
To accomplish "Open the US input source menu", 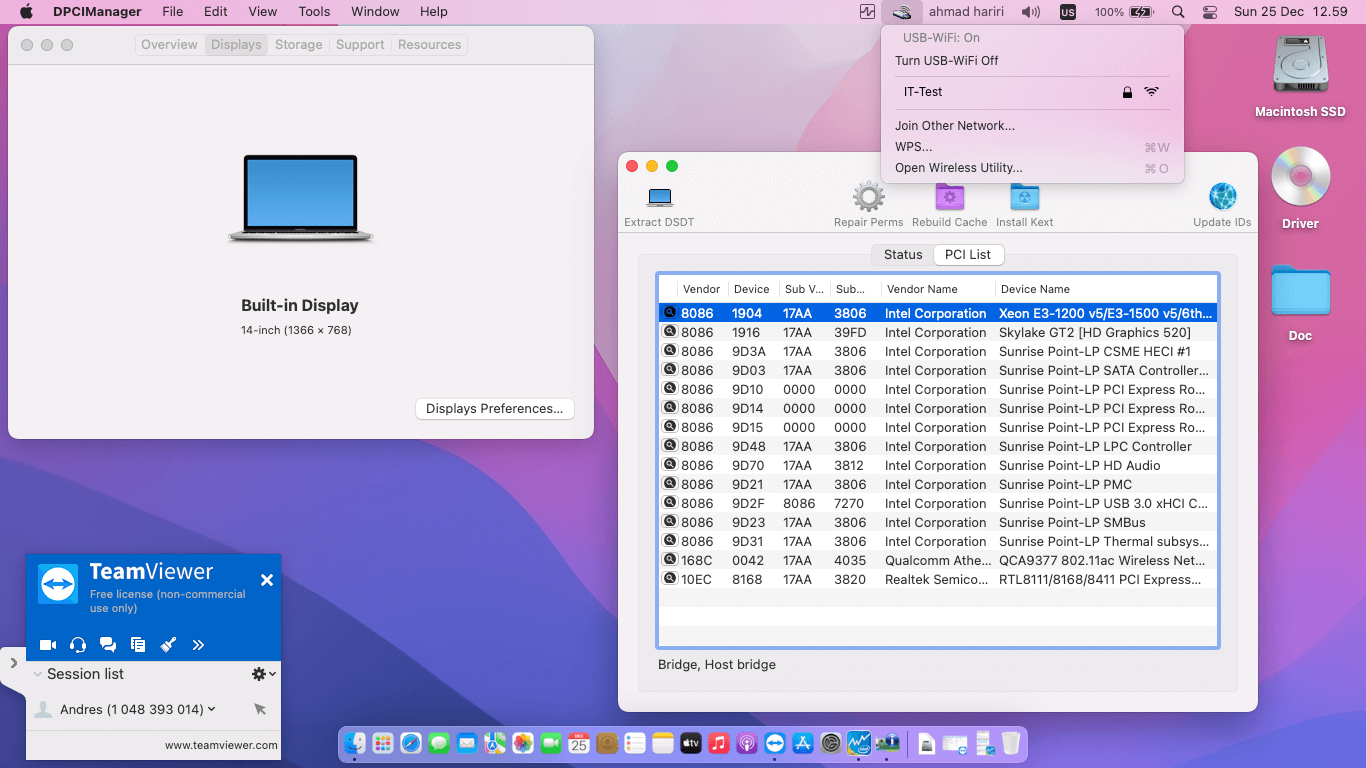I will coord(1068,12).
